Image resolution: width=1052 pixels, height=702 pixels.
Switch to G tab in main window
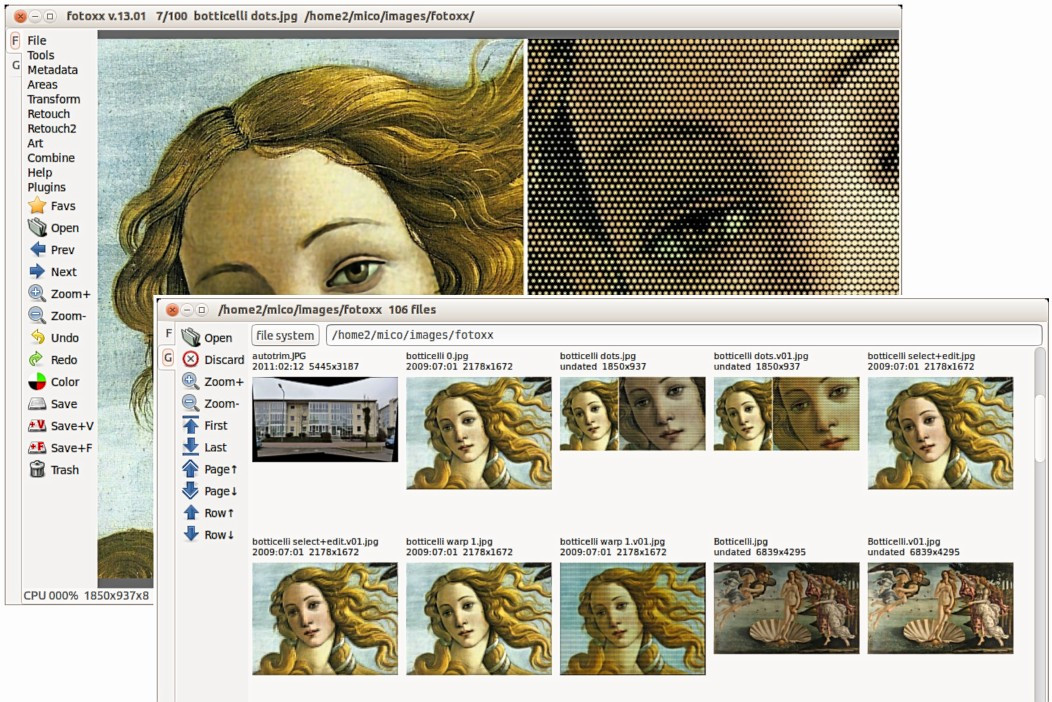[15, 65]
